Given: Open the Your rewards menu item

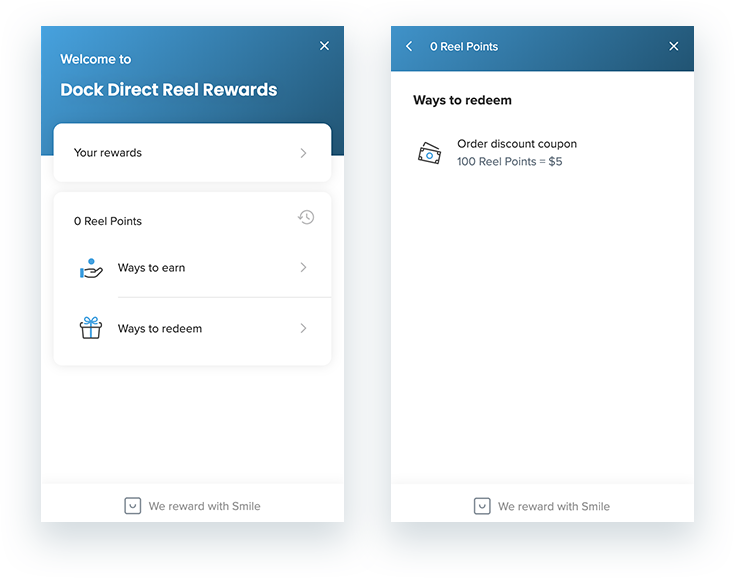Looking at the screenshot, I should pos(108,153).
